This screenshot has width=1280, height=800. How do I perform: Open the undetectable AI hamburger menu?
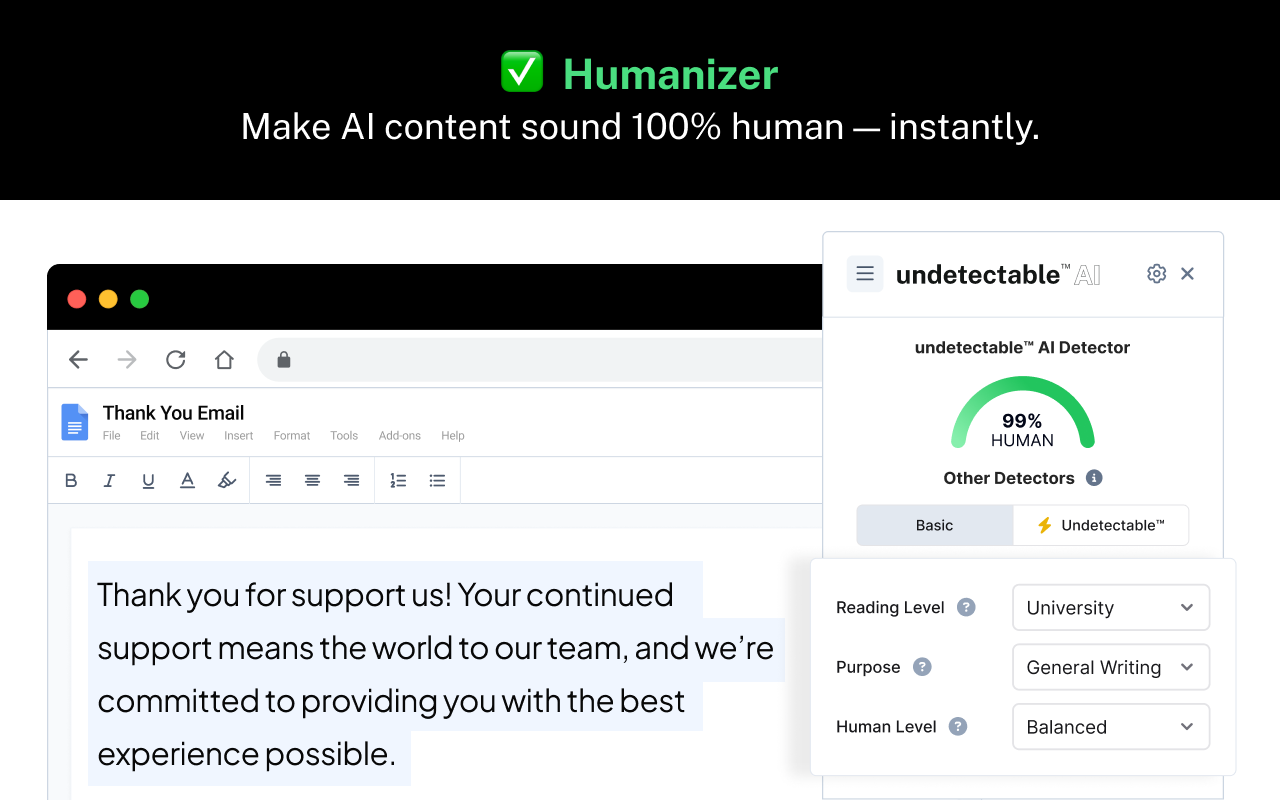coord(864,273)
